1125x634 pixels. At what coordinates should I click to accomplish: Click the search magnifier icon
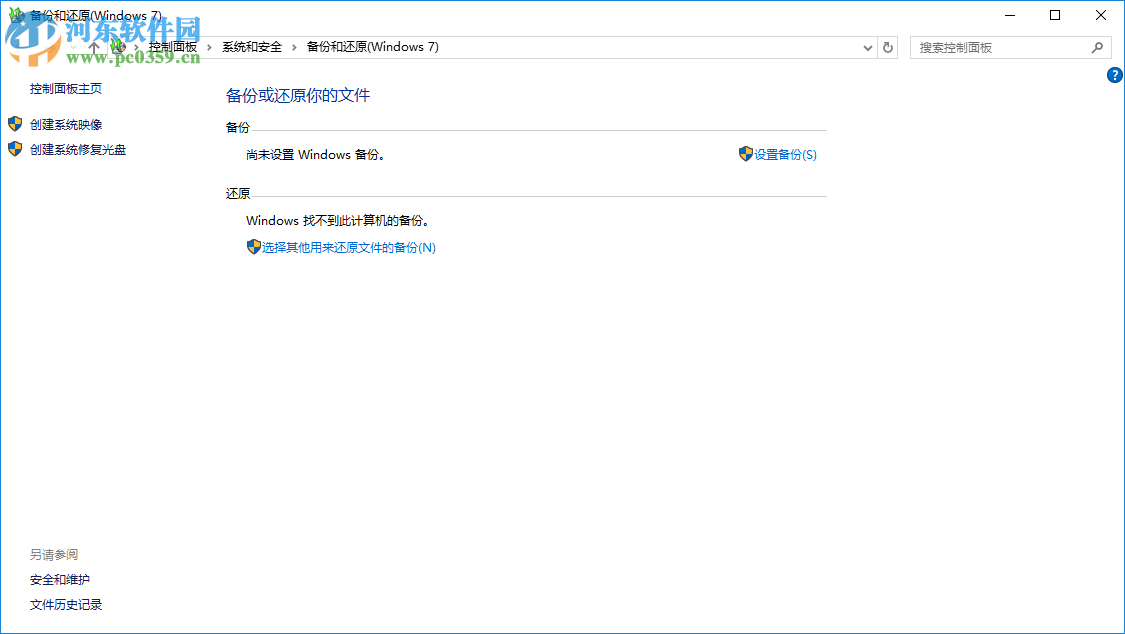pyautogui.click(x=1097, y=47)
